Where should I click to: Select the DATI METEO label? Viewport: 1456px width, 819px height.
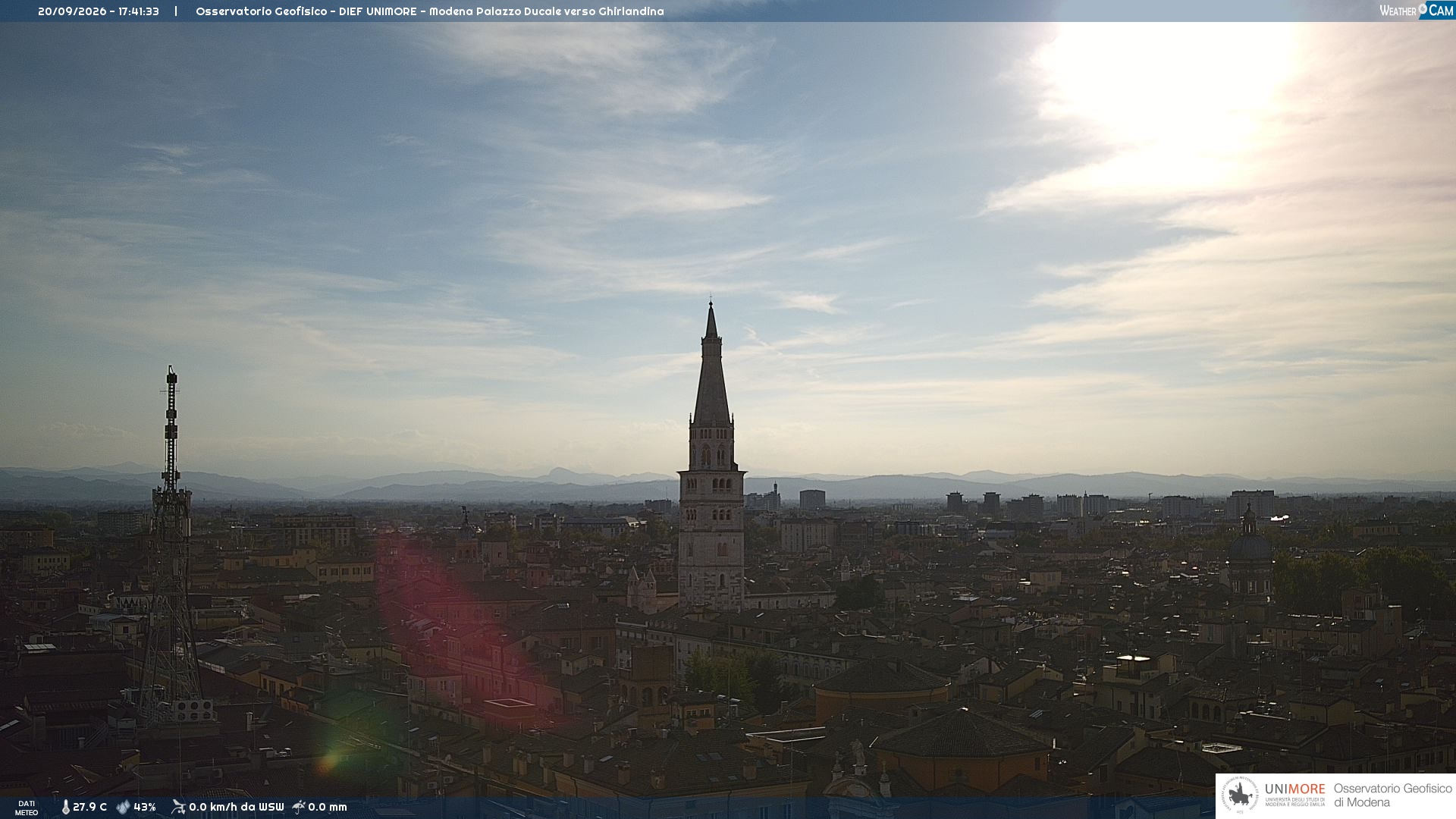(27, 808)
